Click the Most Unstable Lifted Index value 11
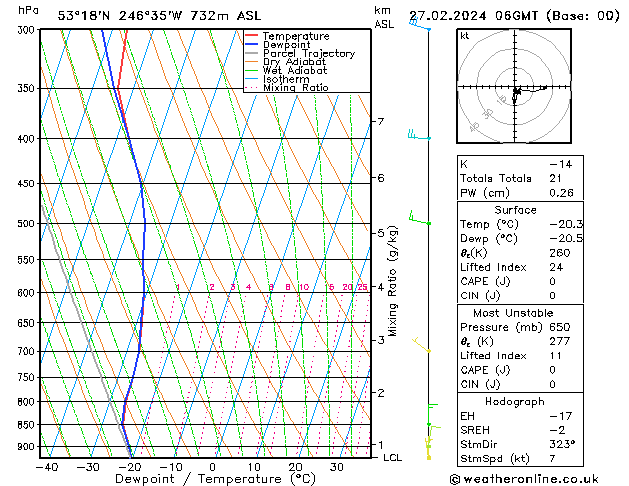Image resolution: width=629 pixels, height=486 pixels. tap(556, 356)
